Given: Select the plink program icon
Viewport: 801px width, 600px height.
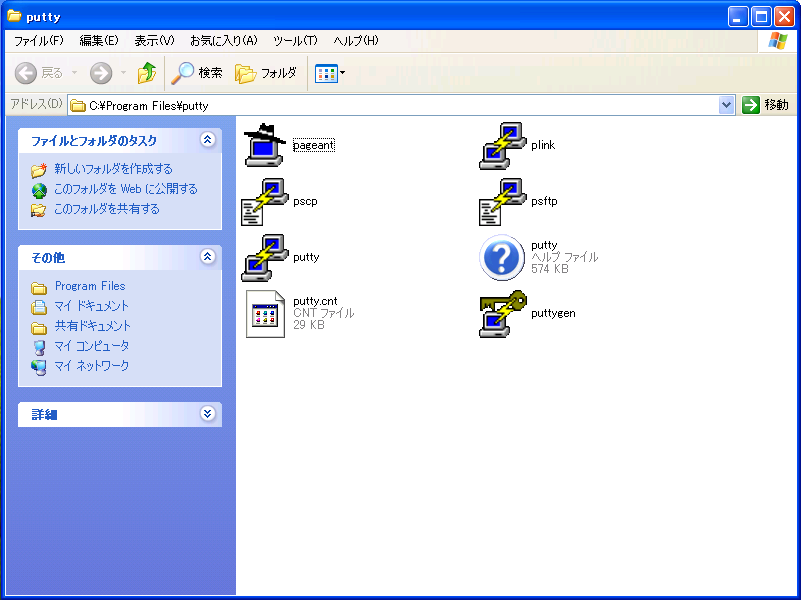Looking at the screenshot, I should pos(503,146).
